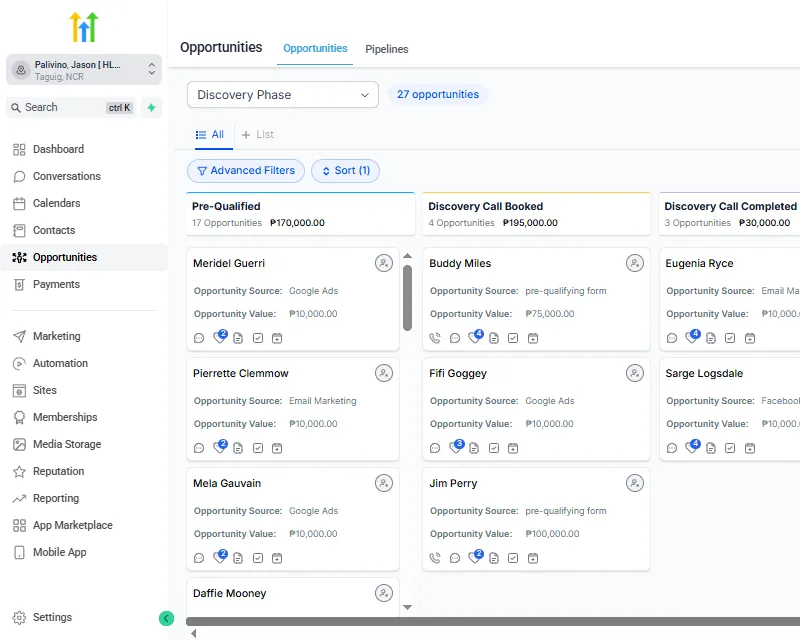
Task: Click the assign owner icon on Mela Gauvain
Action: click(384, 483)
